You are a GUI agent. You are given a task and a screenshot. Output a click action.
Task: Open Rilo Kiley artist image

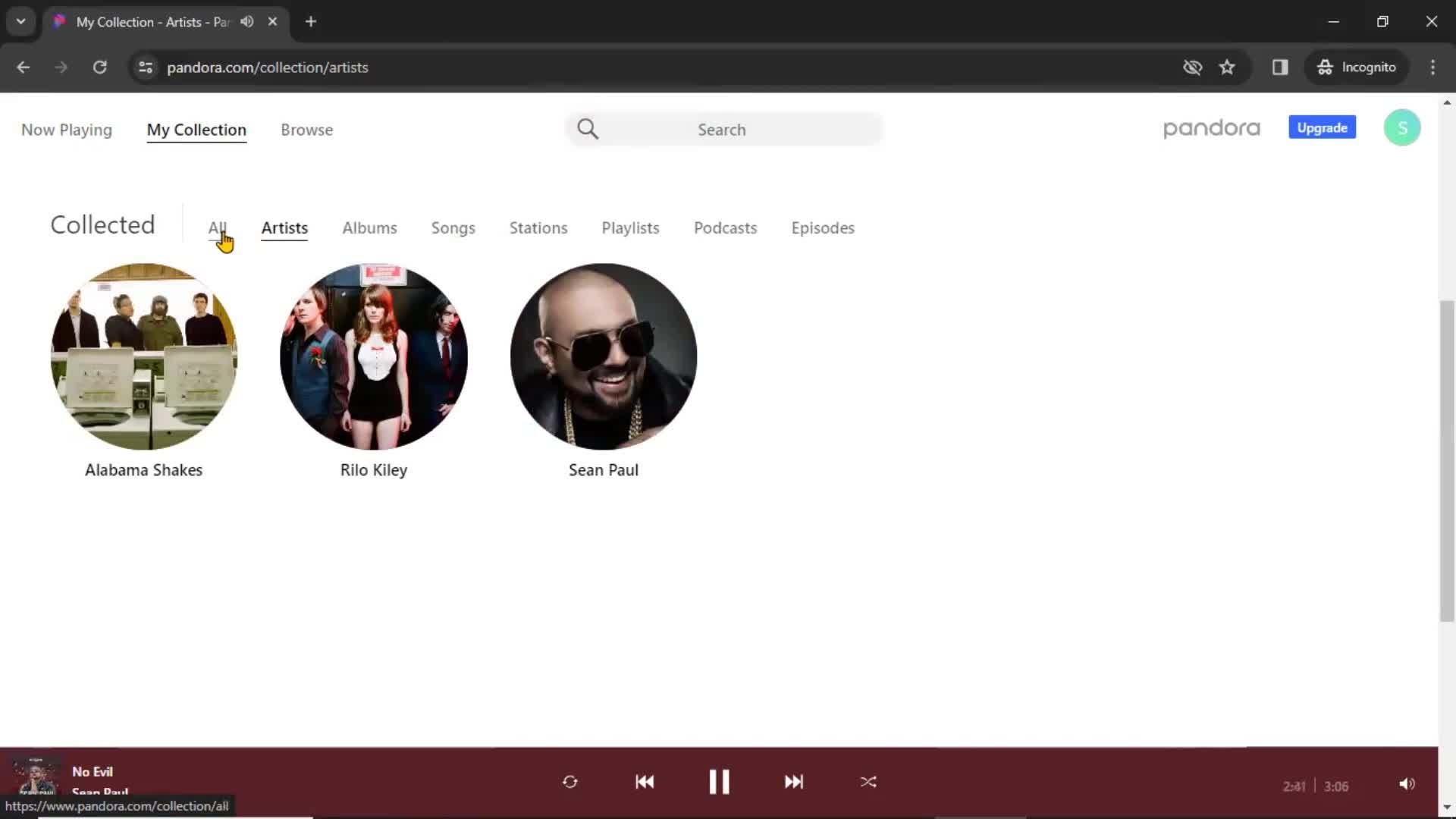[x=374, y=356]
